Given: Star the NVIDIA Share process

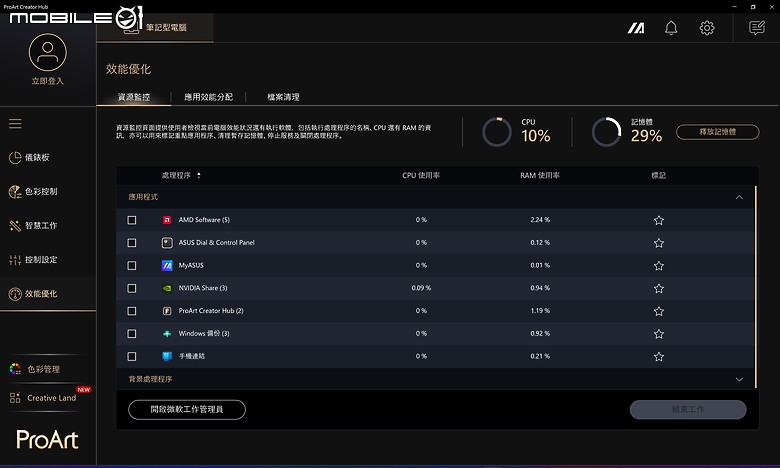Looking at the screenshot, I should 659,288.
